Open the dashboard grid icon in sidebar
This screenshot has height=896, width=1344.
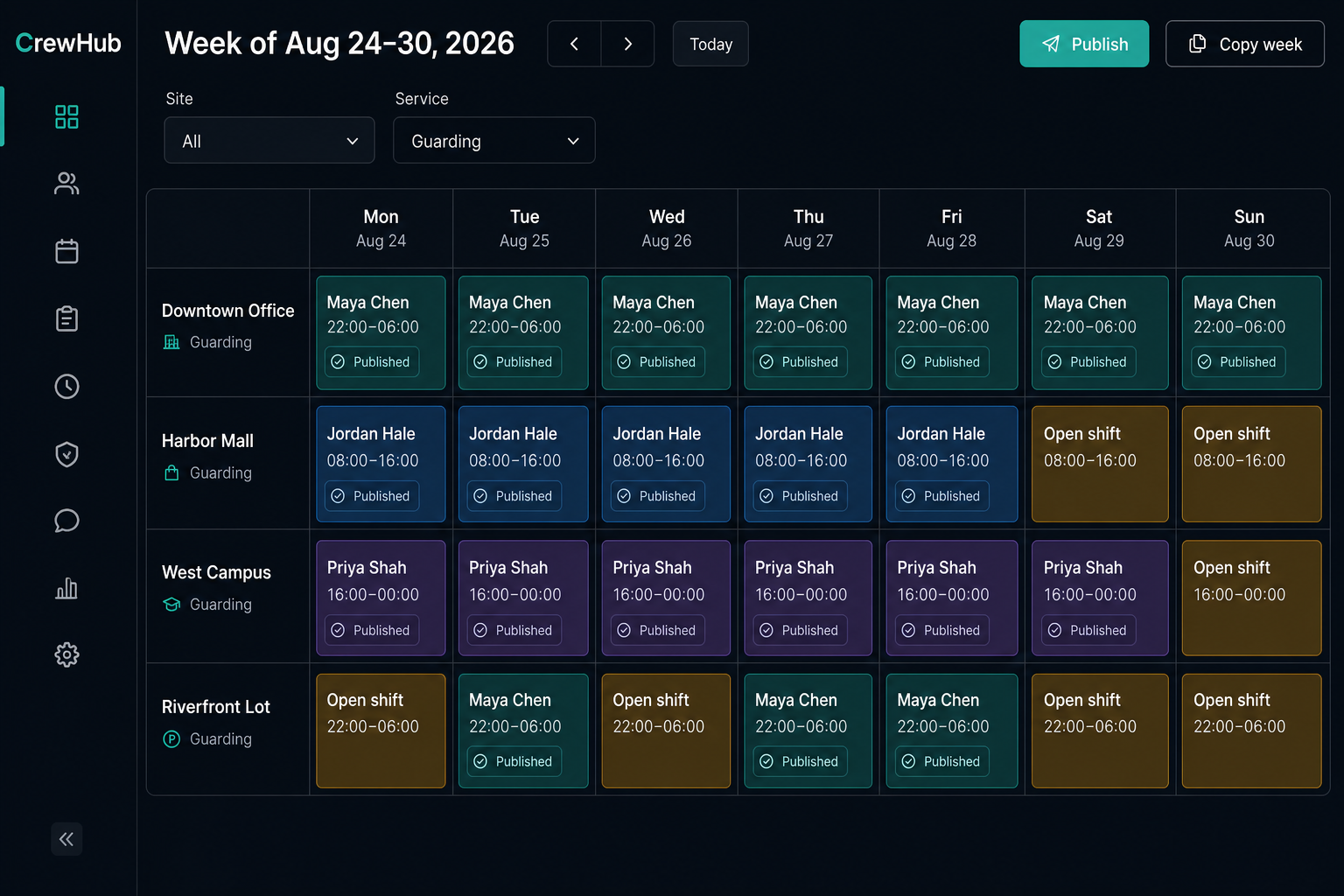click(66, 116)
